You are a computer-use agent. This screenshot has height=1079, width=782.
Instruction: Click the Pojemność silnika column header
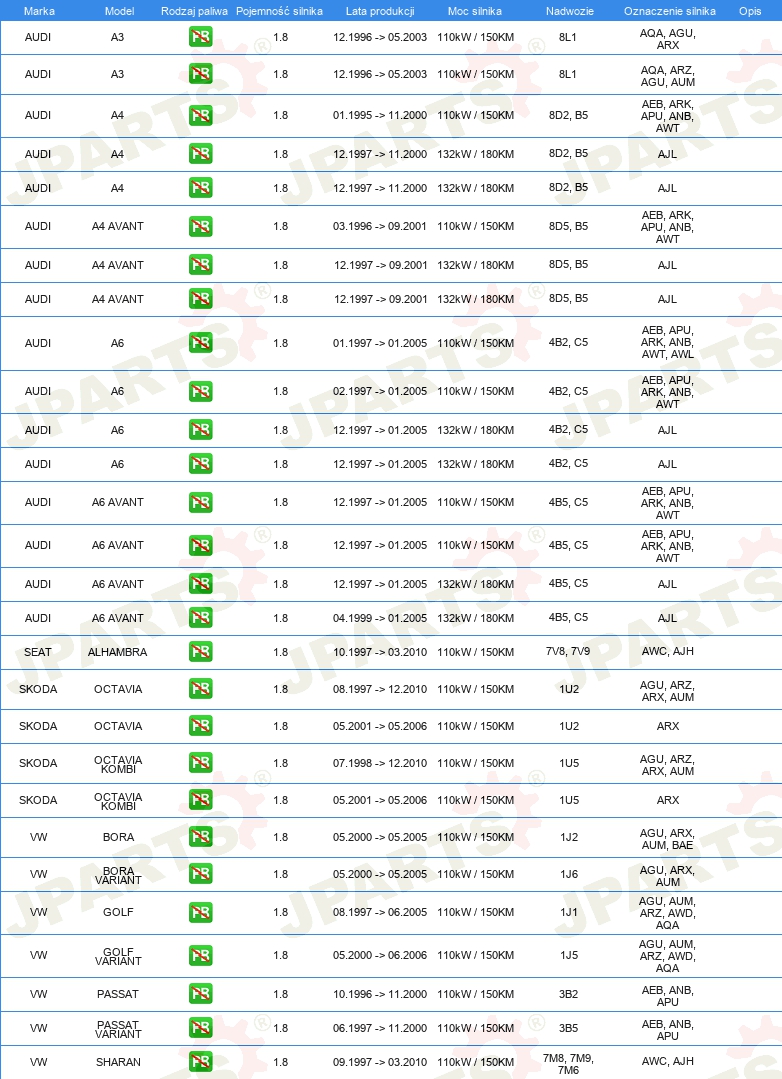click(279, 11)
